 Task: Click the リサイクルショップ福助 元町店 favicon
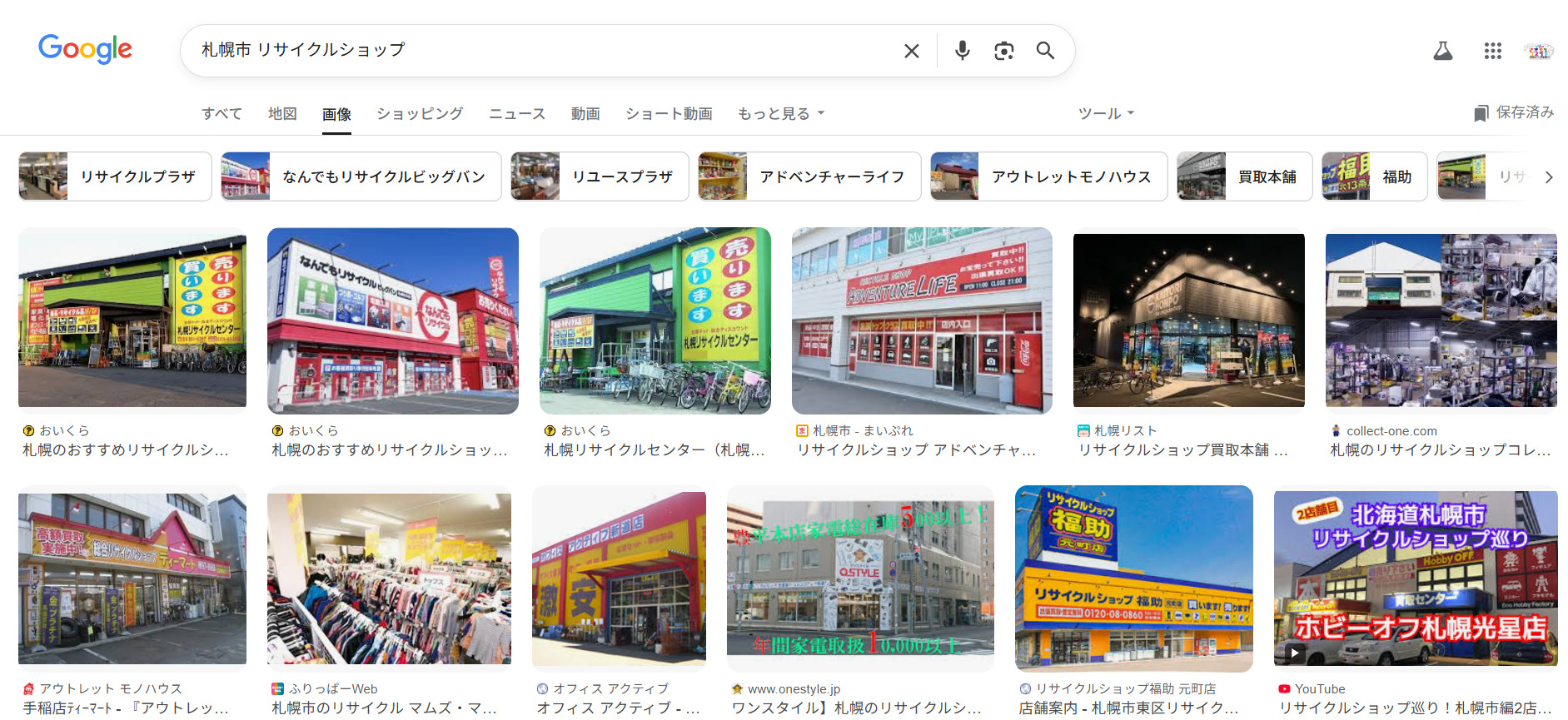(x=1025, y=688)
